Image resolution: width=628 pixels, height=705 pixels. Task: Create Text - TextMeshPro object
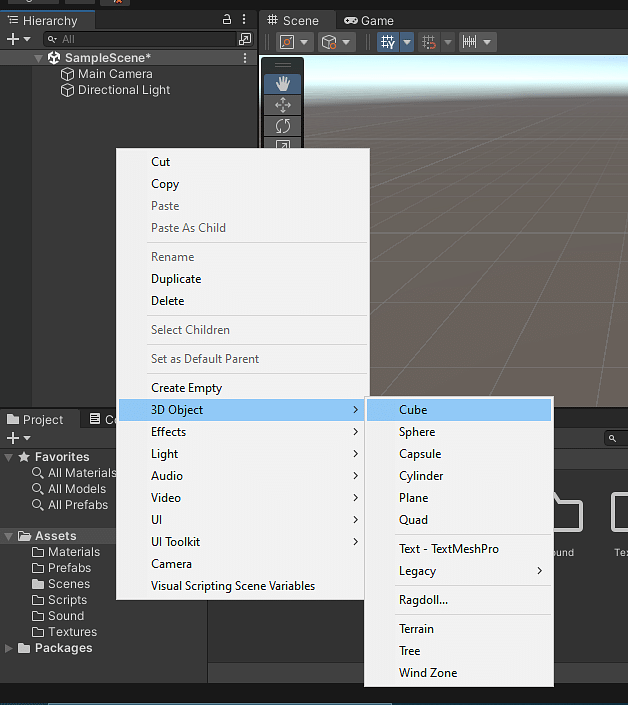459,549
